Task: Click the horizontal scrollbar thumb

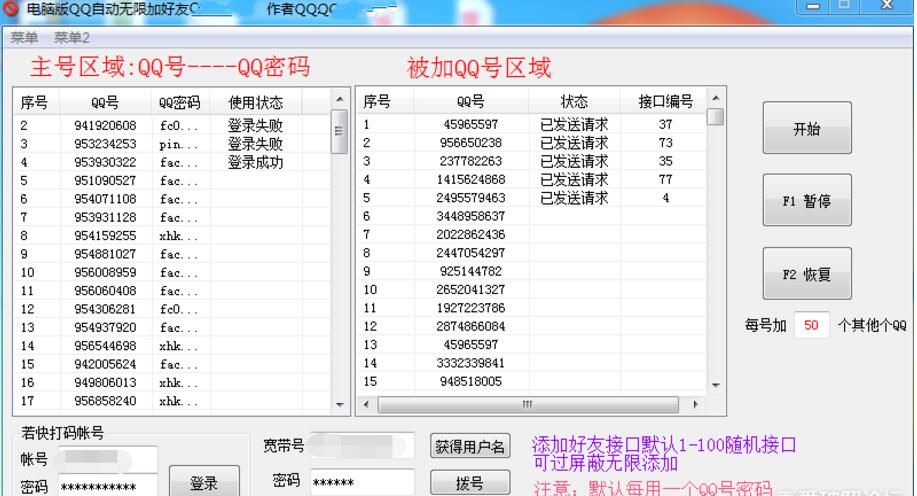Action: pos(528,404)
